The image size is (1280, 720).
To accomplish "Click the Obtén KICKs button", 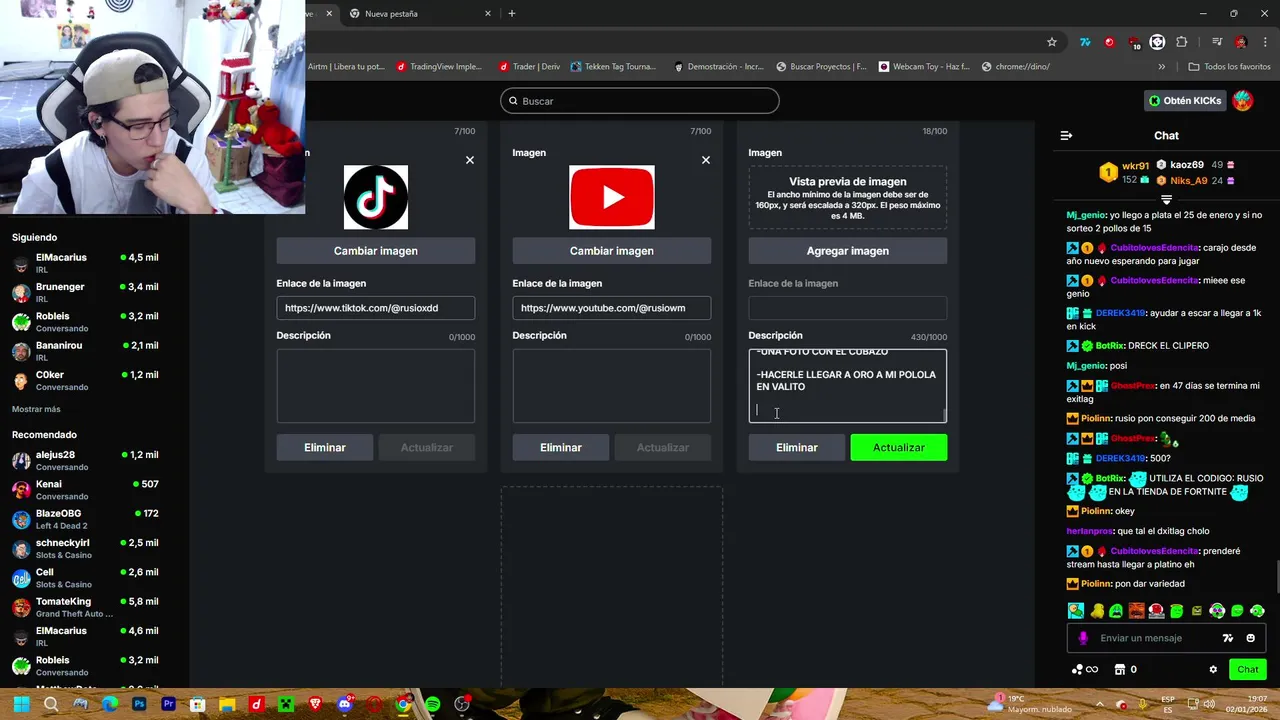I will (x=1185, y=101).
